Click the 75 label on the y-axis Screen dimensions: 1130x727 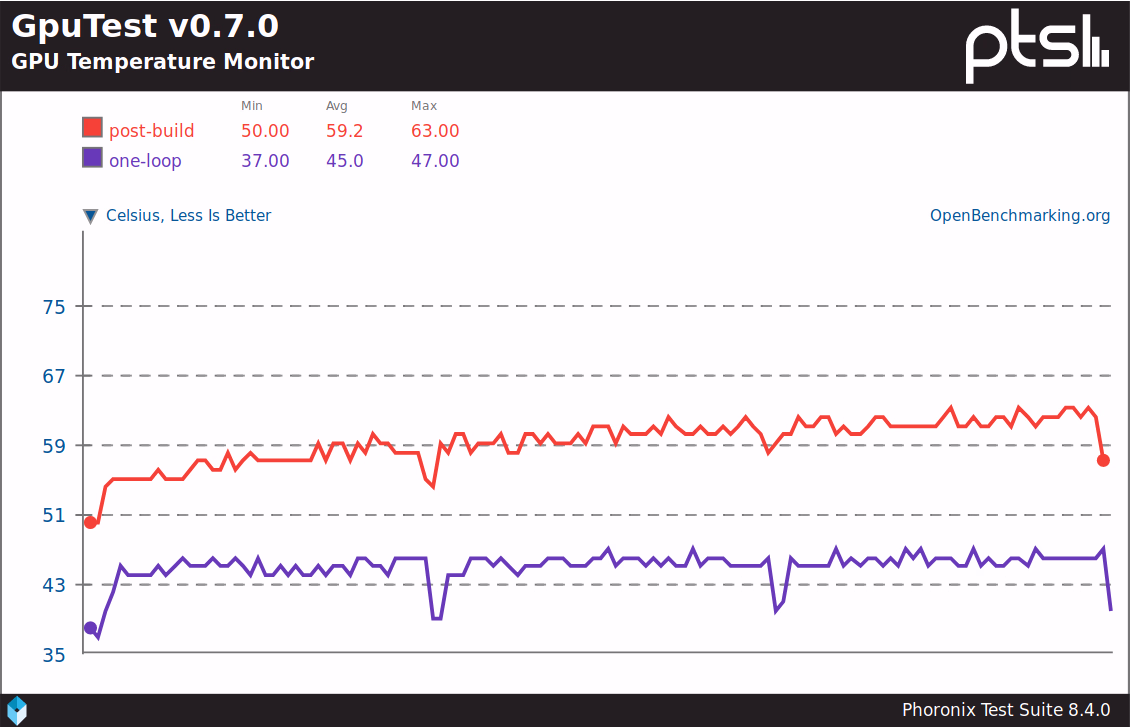coord(54,307)
